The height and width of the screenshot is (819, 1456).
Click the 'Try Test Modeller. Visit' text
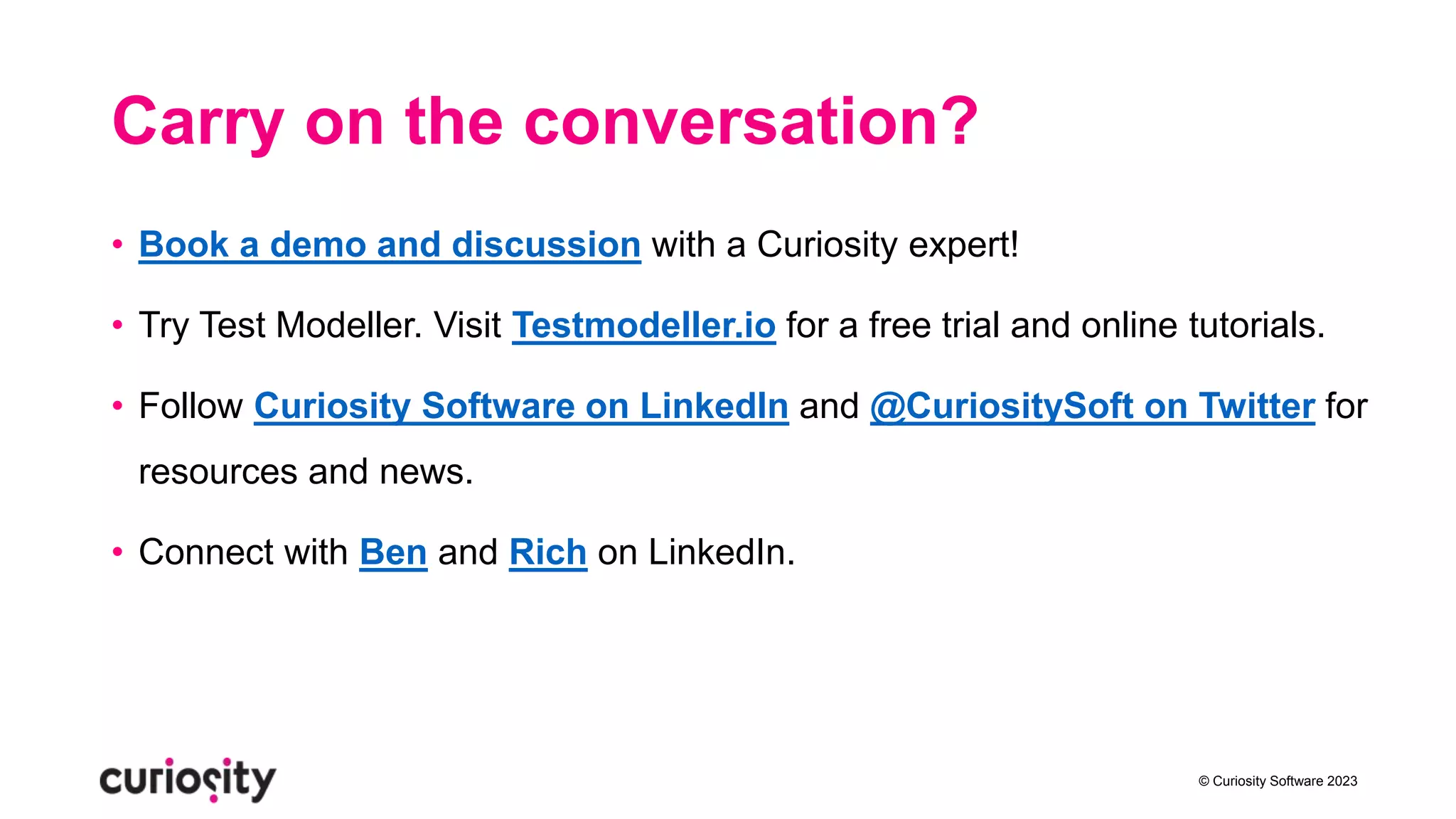tap(320, 326)
